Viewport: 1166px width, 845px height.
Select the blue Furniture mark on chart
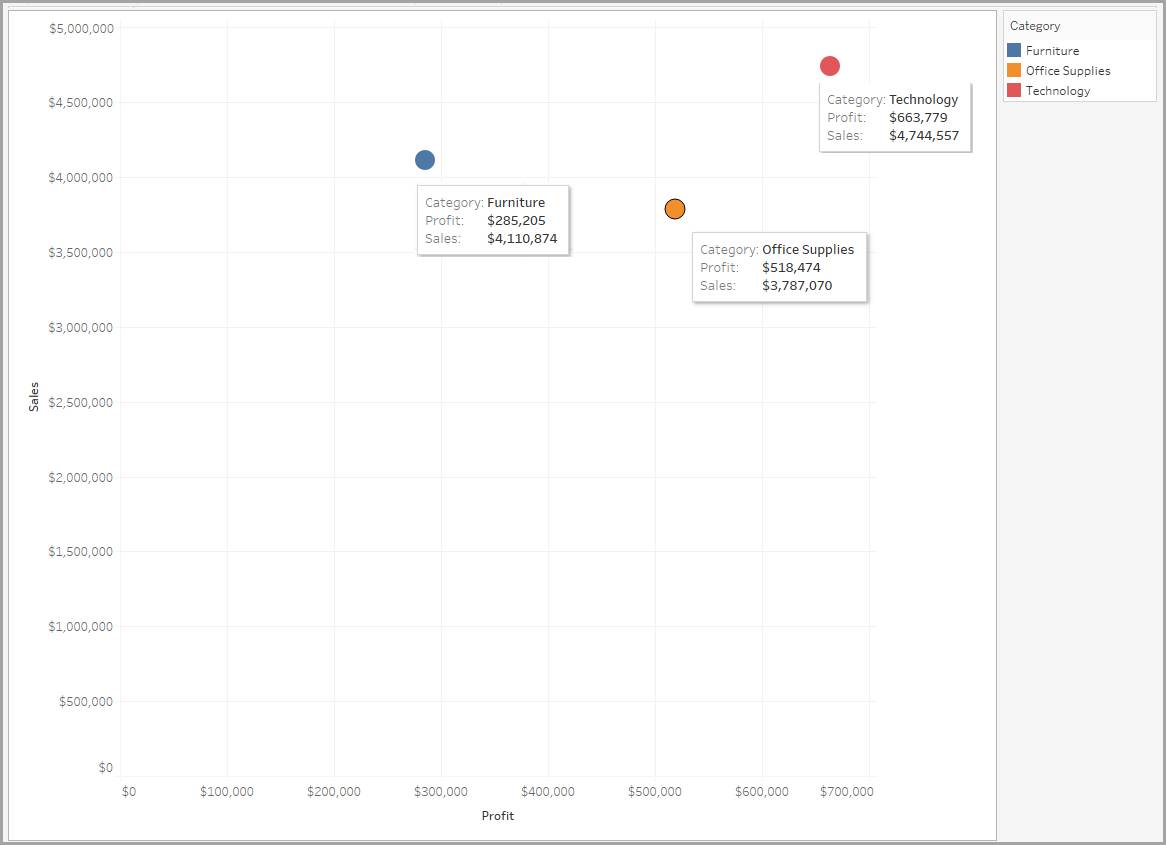click(425, 158)
